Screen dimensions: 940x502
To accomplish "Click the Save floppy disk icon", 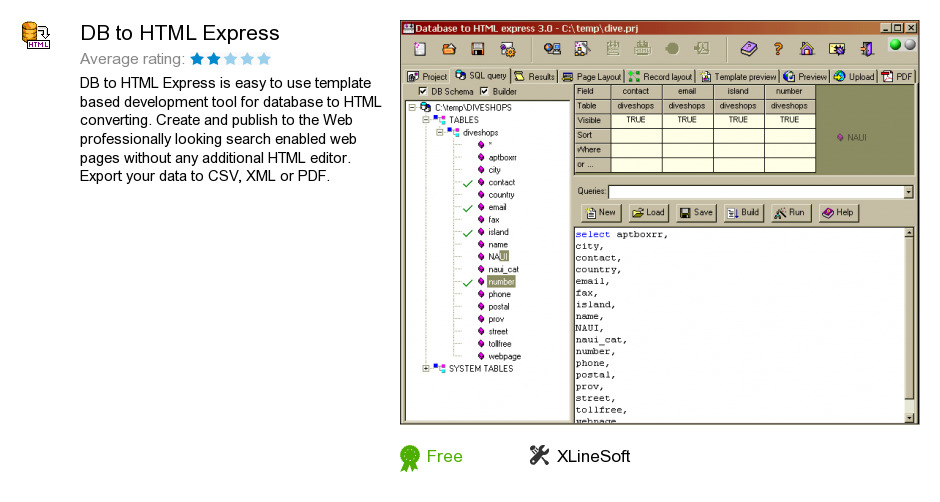I will tap(477, 49).
